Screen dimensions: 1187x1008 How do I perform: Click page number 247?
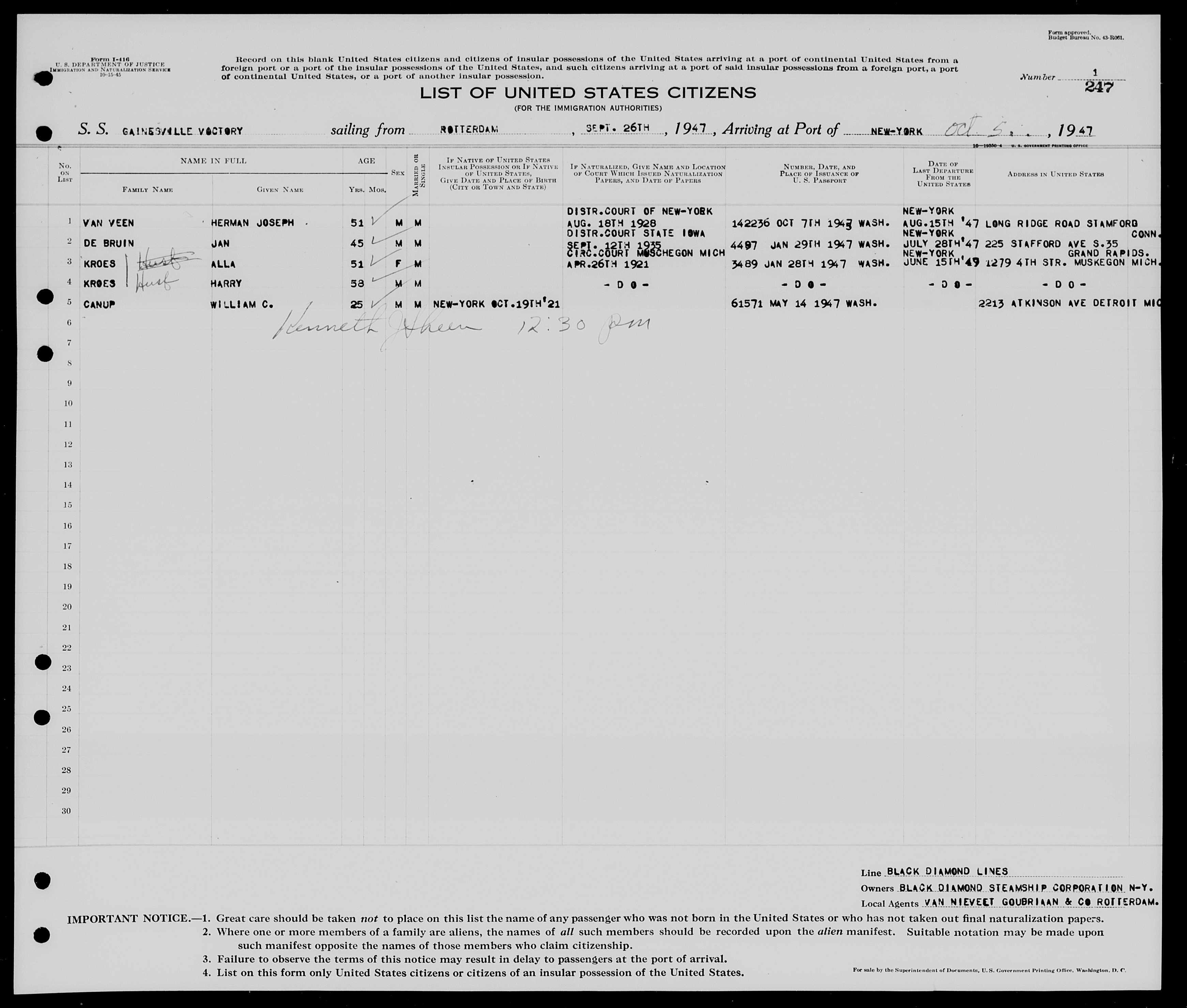pos(1099,88)
